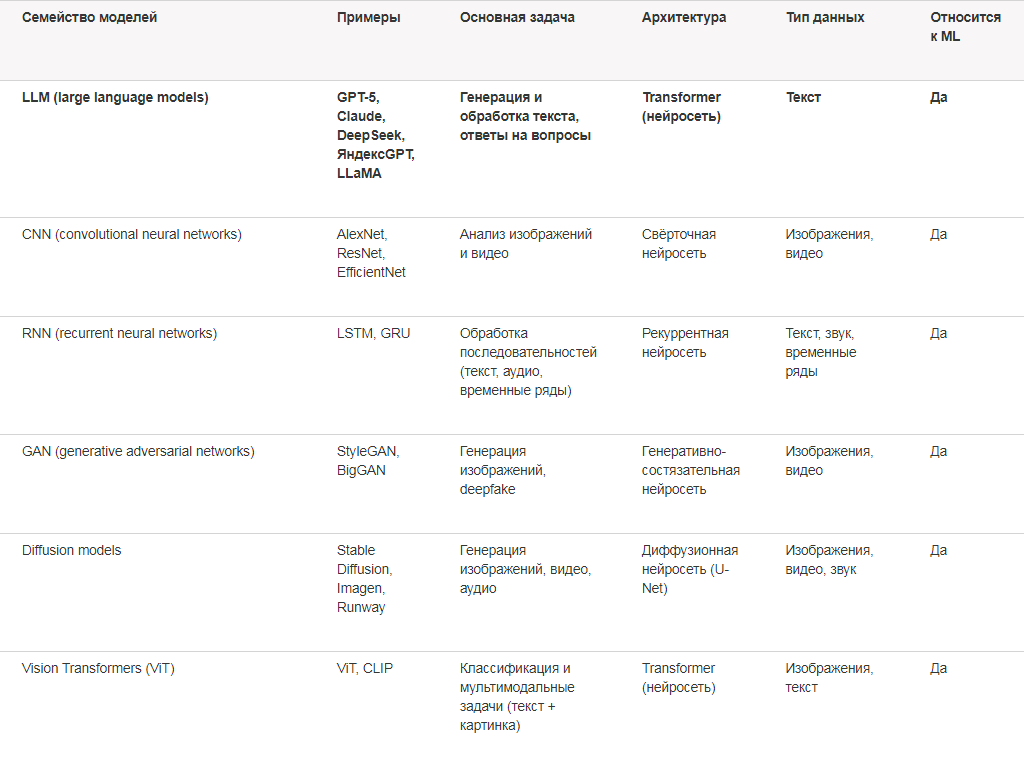Click the 'Анализ изображений и видео' cell
Viewport: 1025px width, 768px height.
point(526,244)
